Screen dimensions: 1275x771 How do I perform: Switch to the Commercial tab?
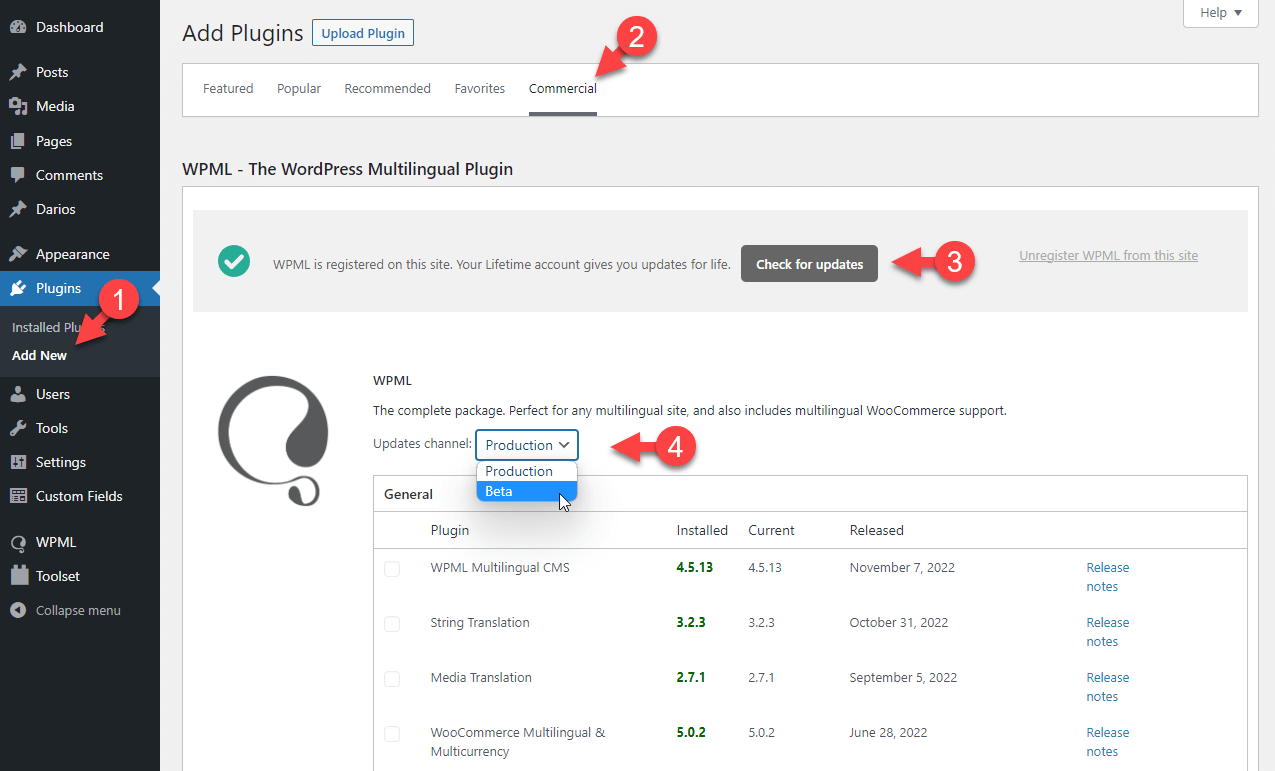point(563,89)
